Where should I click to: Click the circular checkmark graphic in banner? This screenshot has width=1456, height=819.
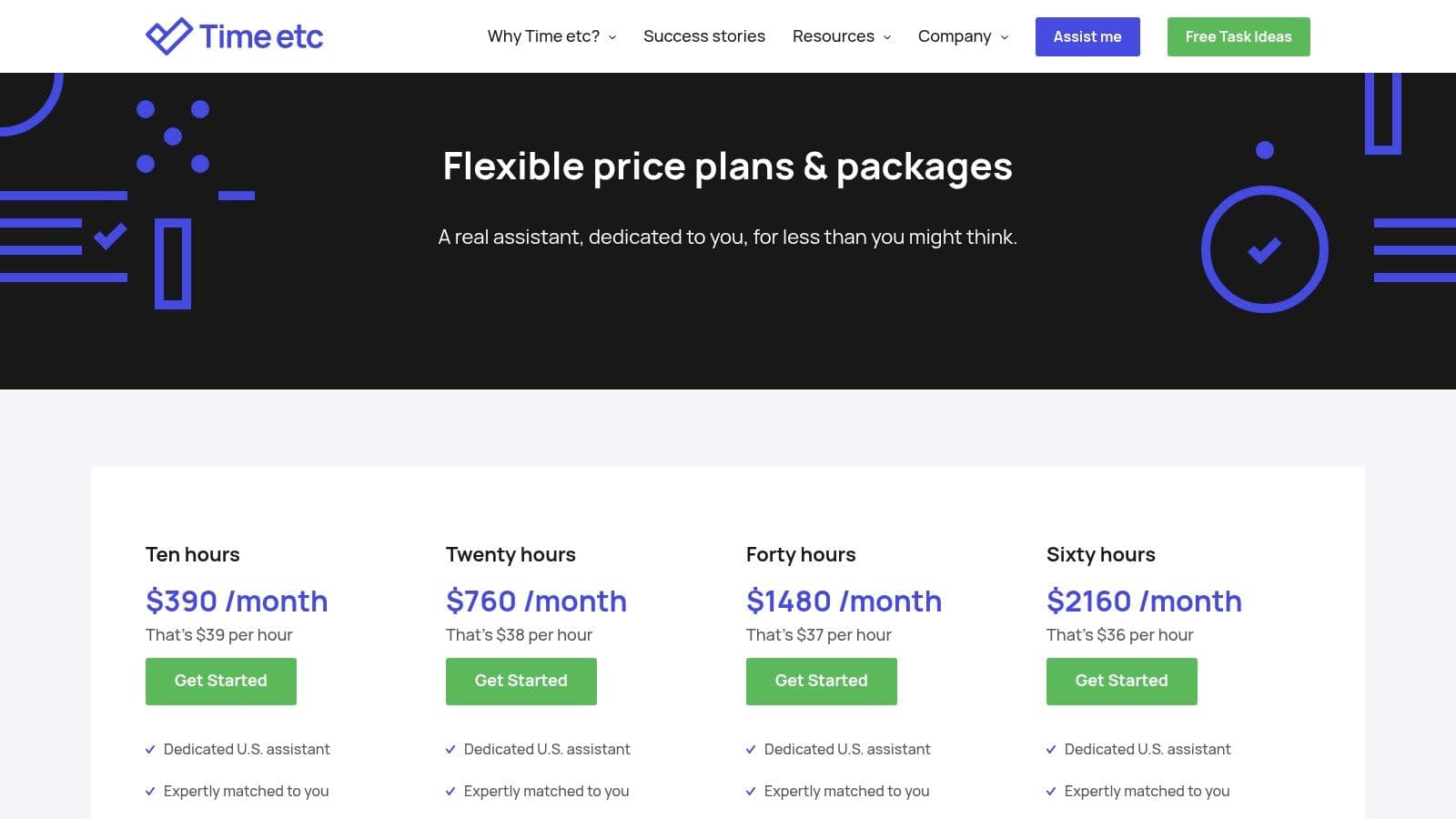point(1264,249)
